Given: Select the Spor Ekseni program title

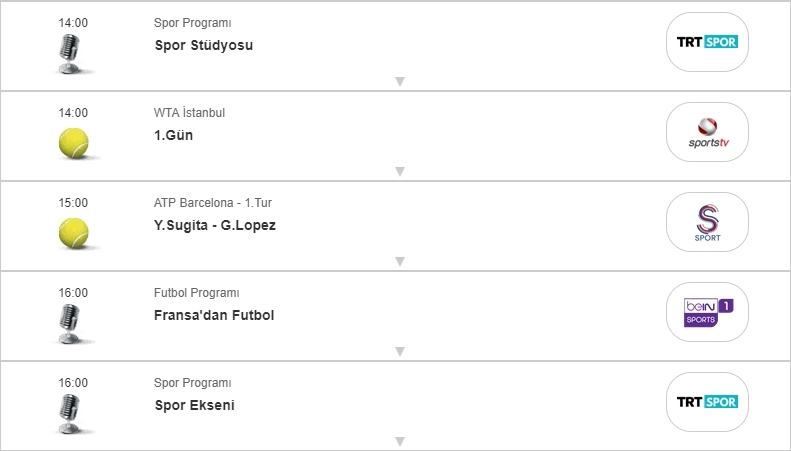Looking at the screenshot, I should coord(195,405).
